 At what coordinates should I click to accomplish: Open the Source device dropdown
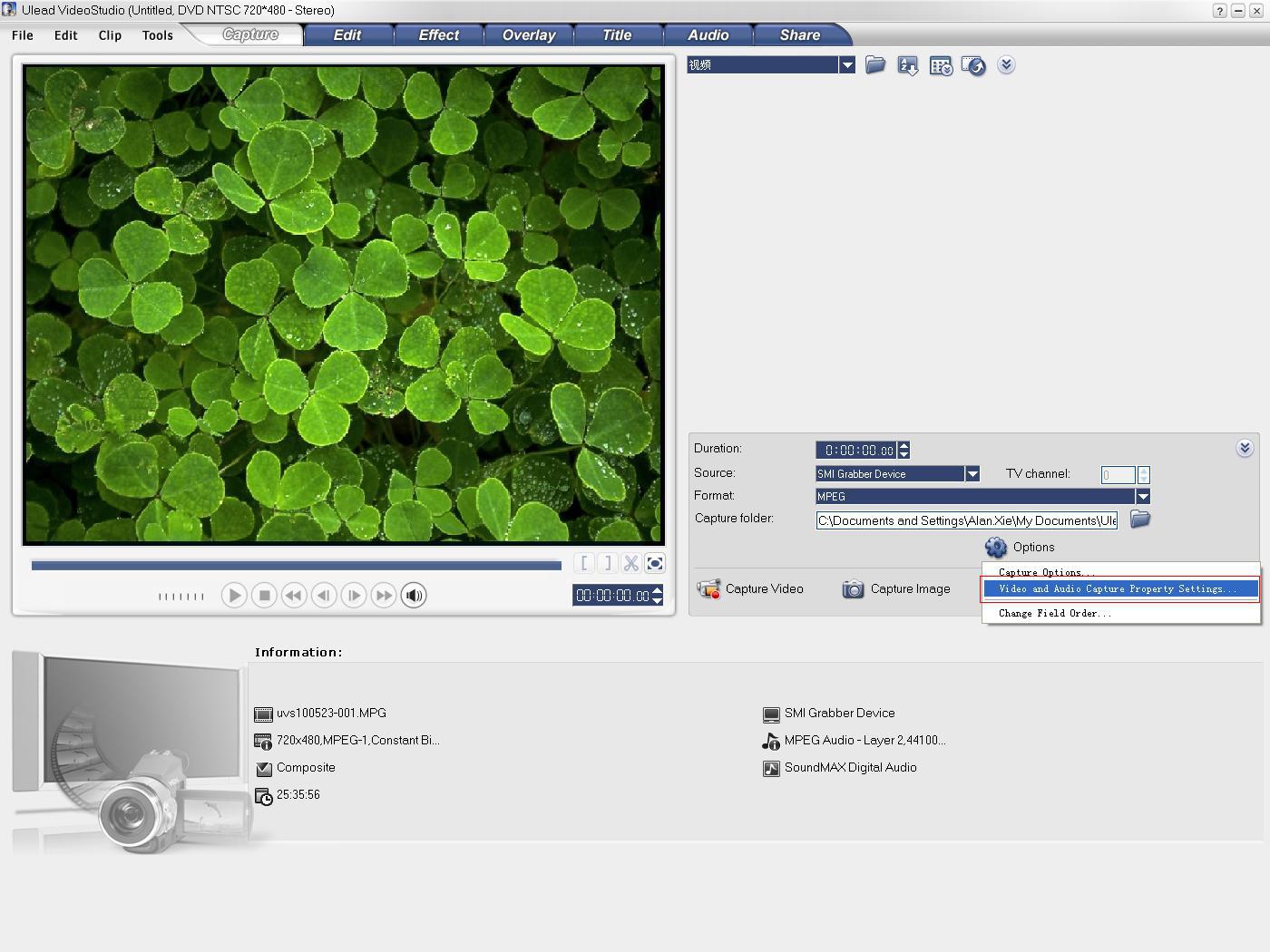tap(972, 473)
